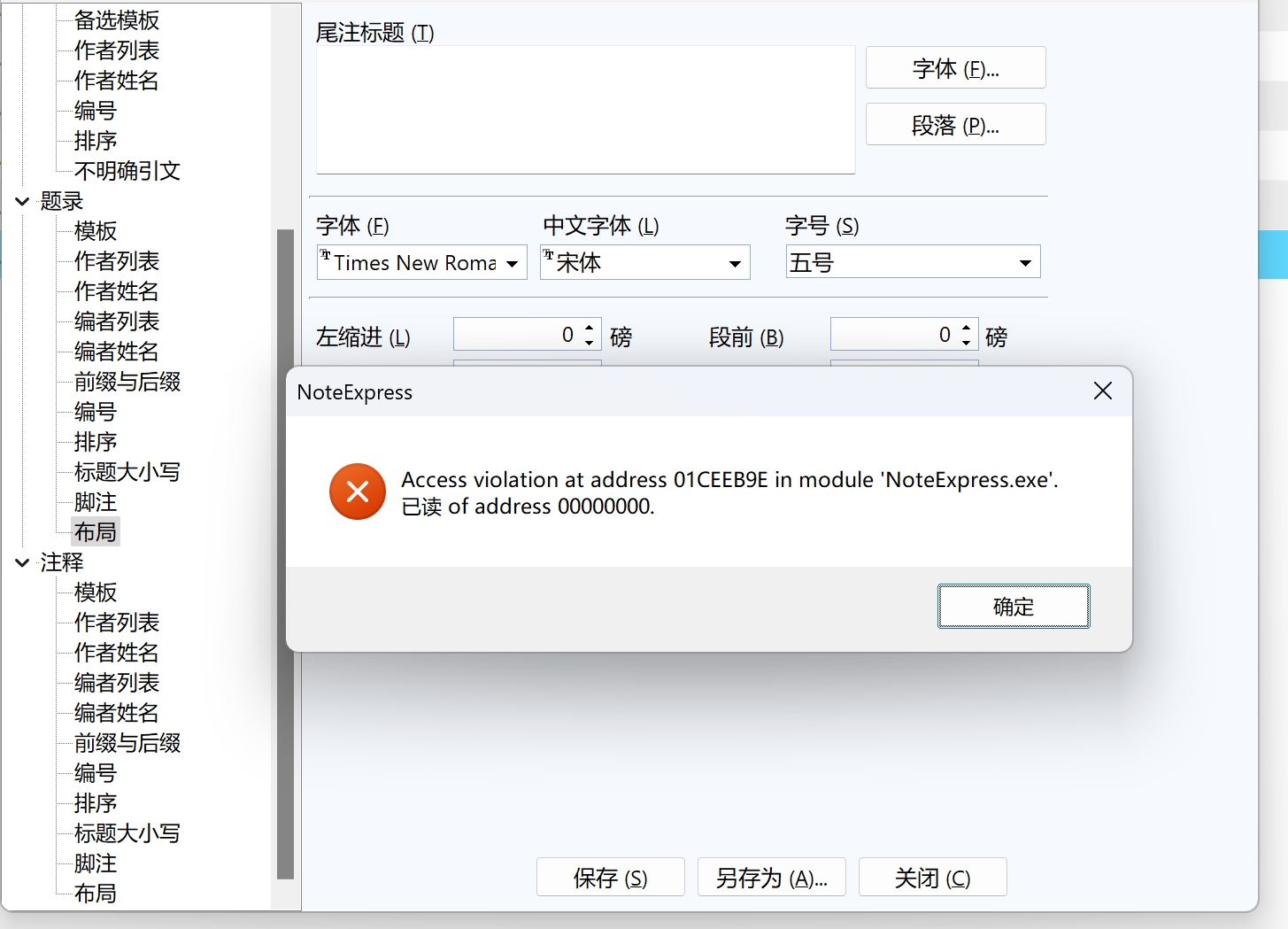Select the 题录 parent node label

pos(62,201)
